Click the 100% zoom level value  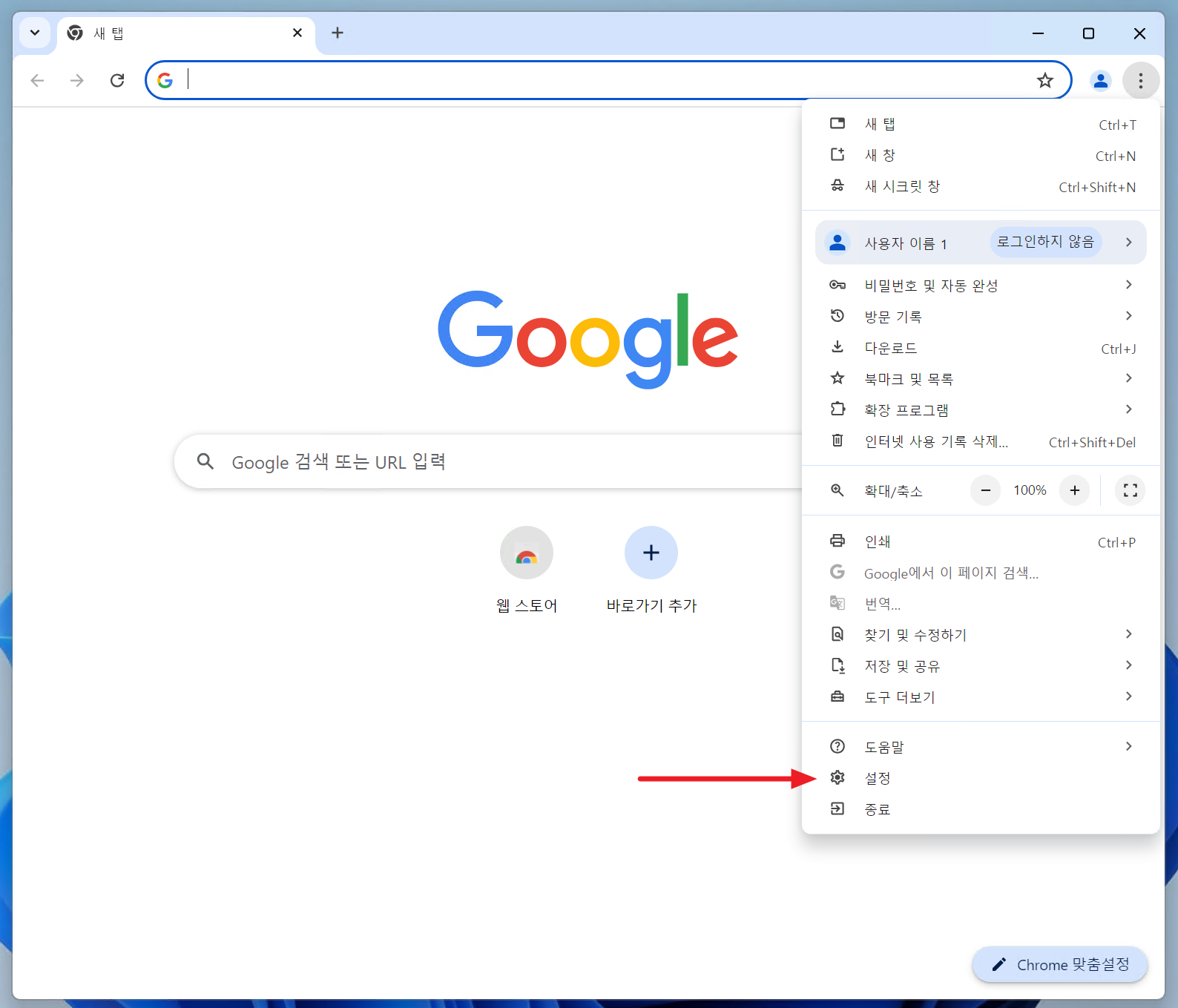click(x=1030, y=490)
